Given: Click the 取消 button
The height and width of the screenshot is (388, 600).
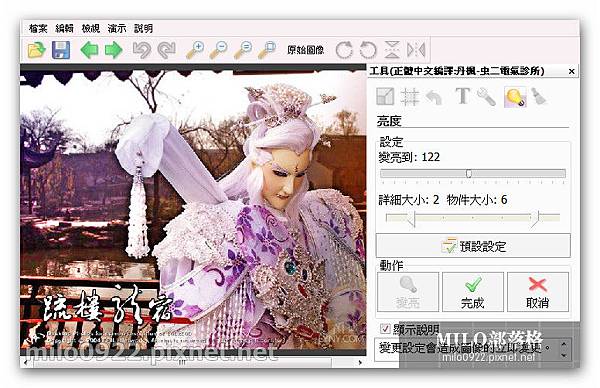Looking at the screenshot, I should click(538, 292).
